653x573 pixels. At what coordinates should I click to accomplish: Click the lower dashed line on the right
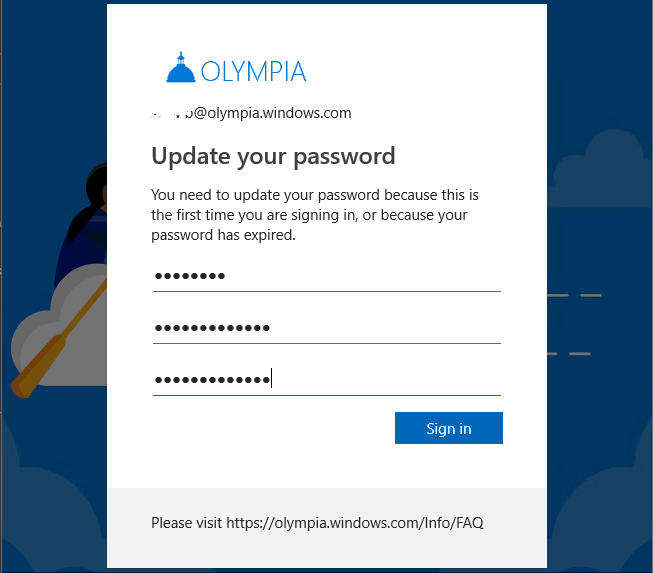(x=570, y=353)
